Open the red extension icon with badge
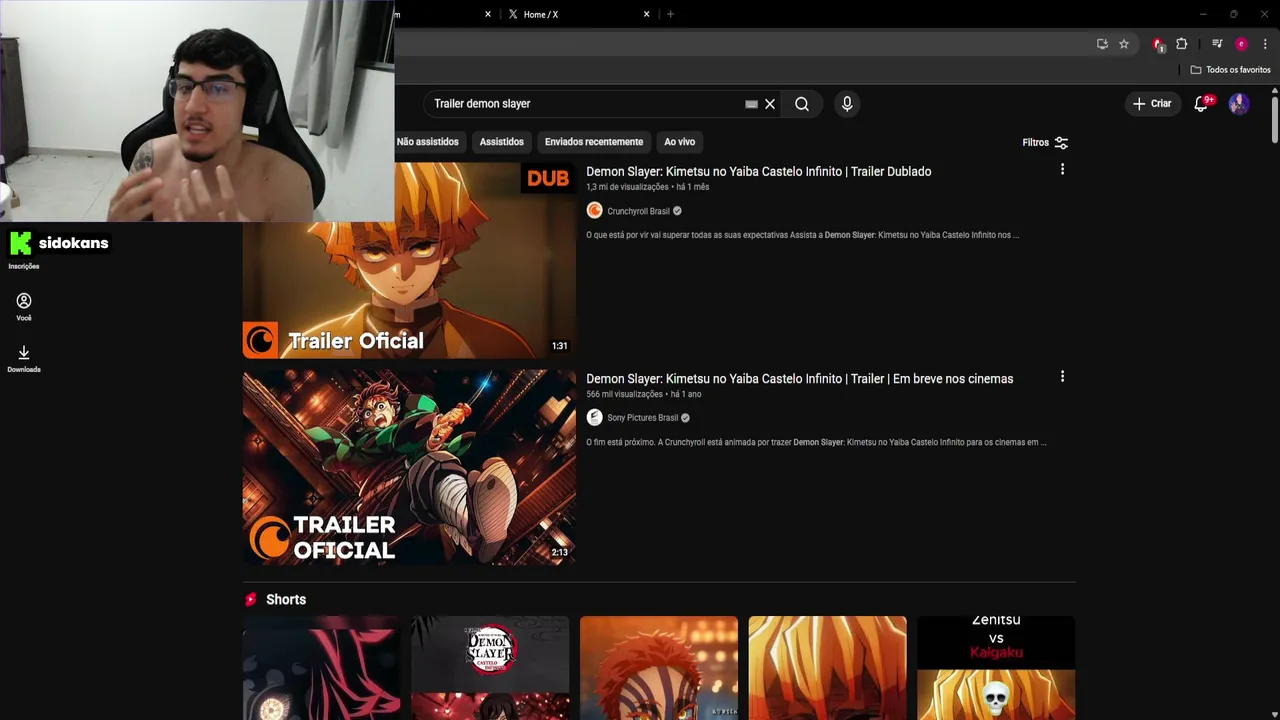1280x720 pixels. pos(1158,44)
